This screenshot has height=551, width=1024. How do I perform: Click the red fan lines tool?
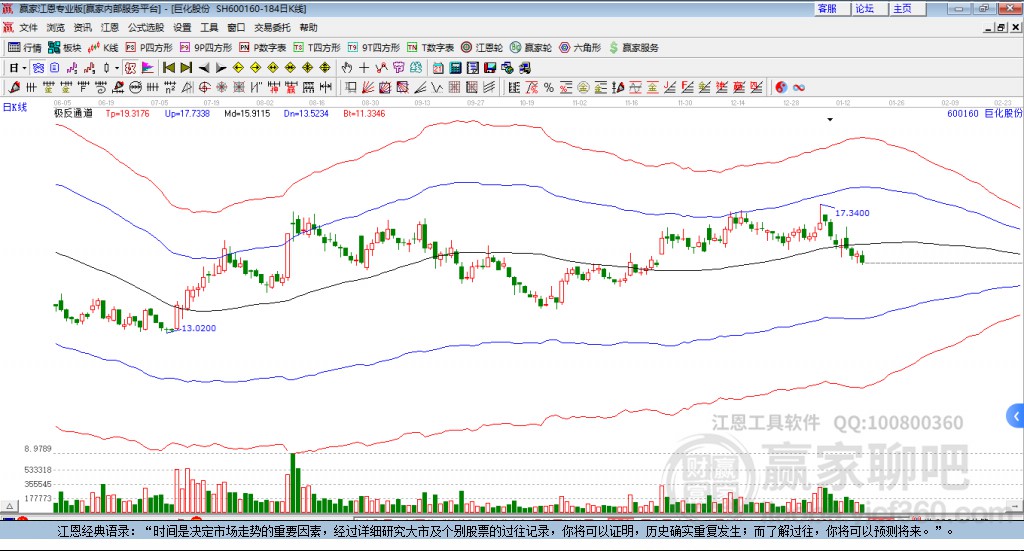(368, 87)
